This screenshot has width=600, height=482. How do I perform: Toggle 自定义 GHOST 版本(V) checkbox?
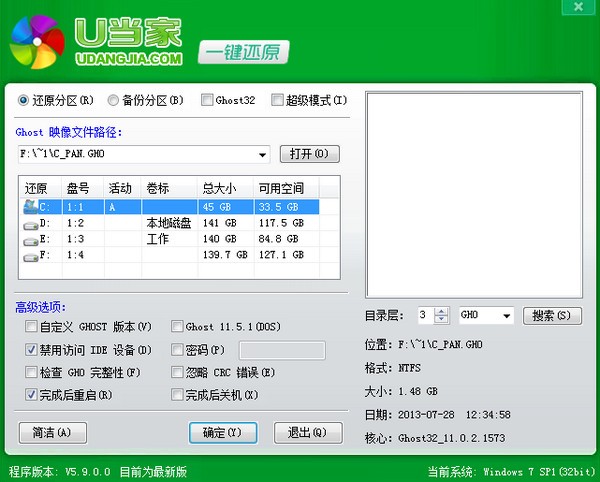click(31, 326)
